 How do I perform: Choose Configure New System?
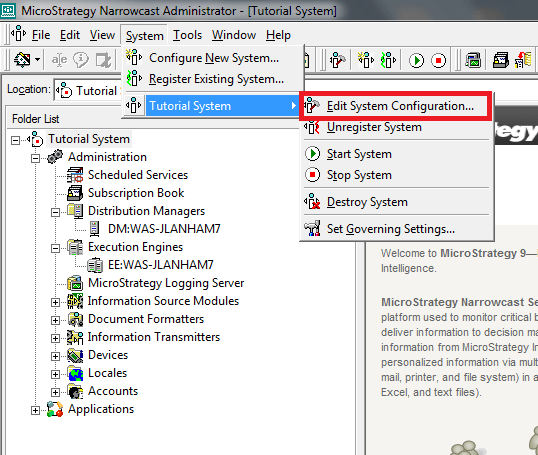click(213, 58)
